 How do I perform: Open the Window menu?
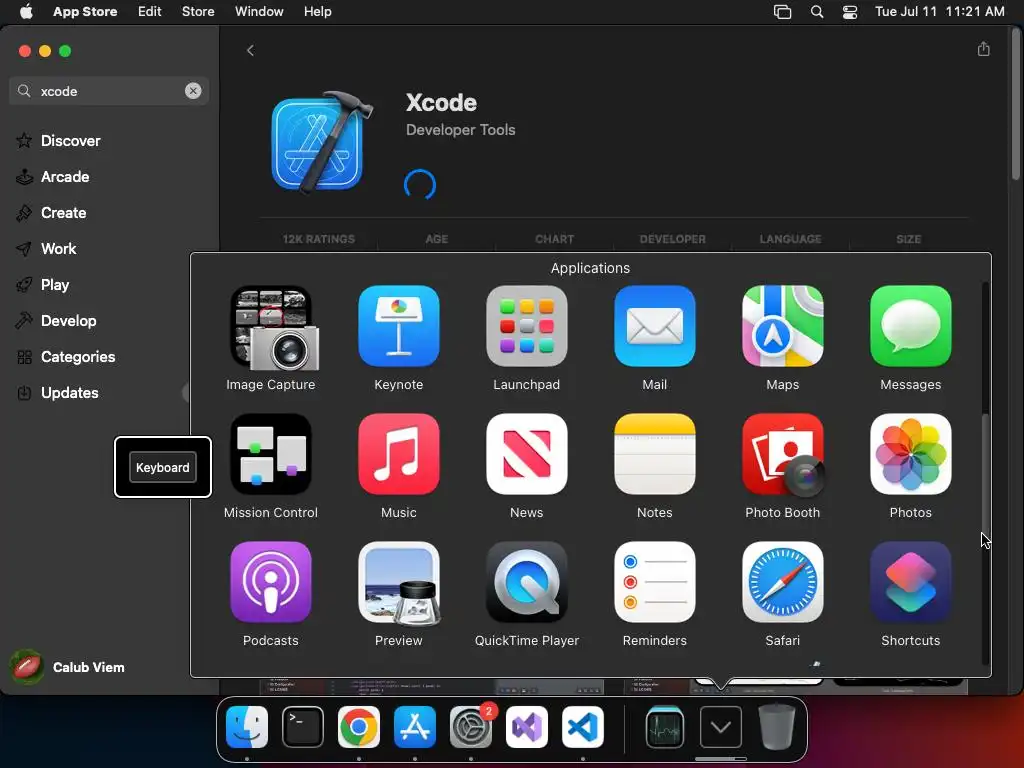click(x=259, y=11)
